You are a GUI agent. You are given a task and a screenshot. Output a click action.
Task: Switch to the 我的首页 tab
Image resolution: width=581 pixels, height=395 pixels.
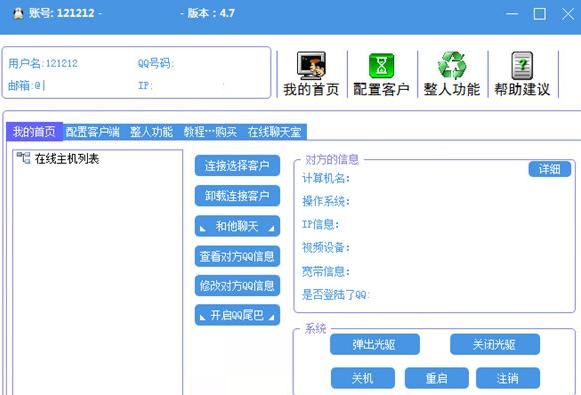34,132
